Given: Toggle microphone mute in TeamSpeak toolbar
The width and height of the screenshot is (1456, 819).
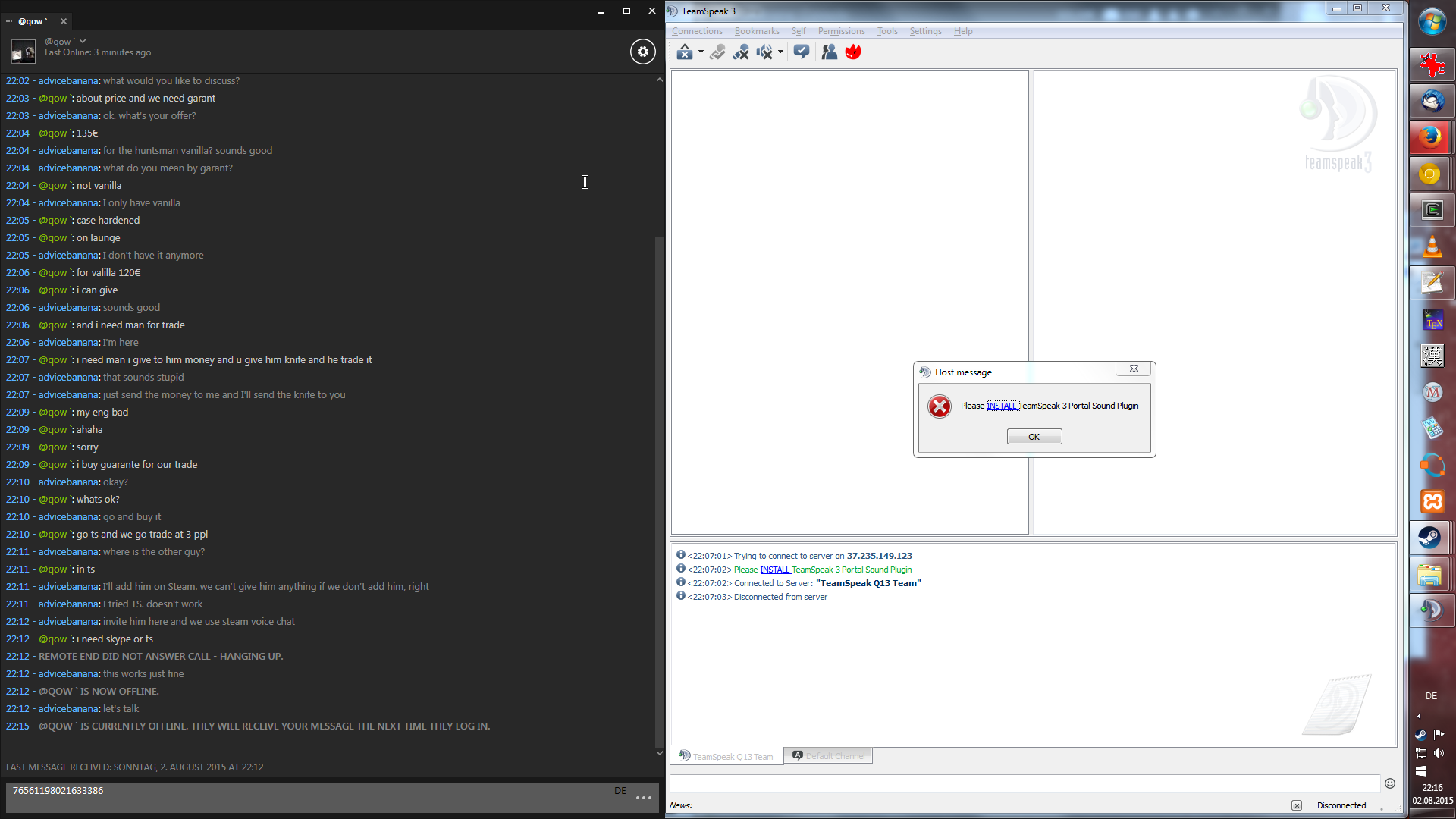Looking at the screenshot, I should (741, 52).
